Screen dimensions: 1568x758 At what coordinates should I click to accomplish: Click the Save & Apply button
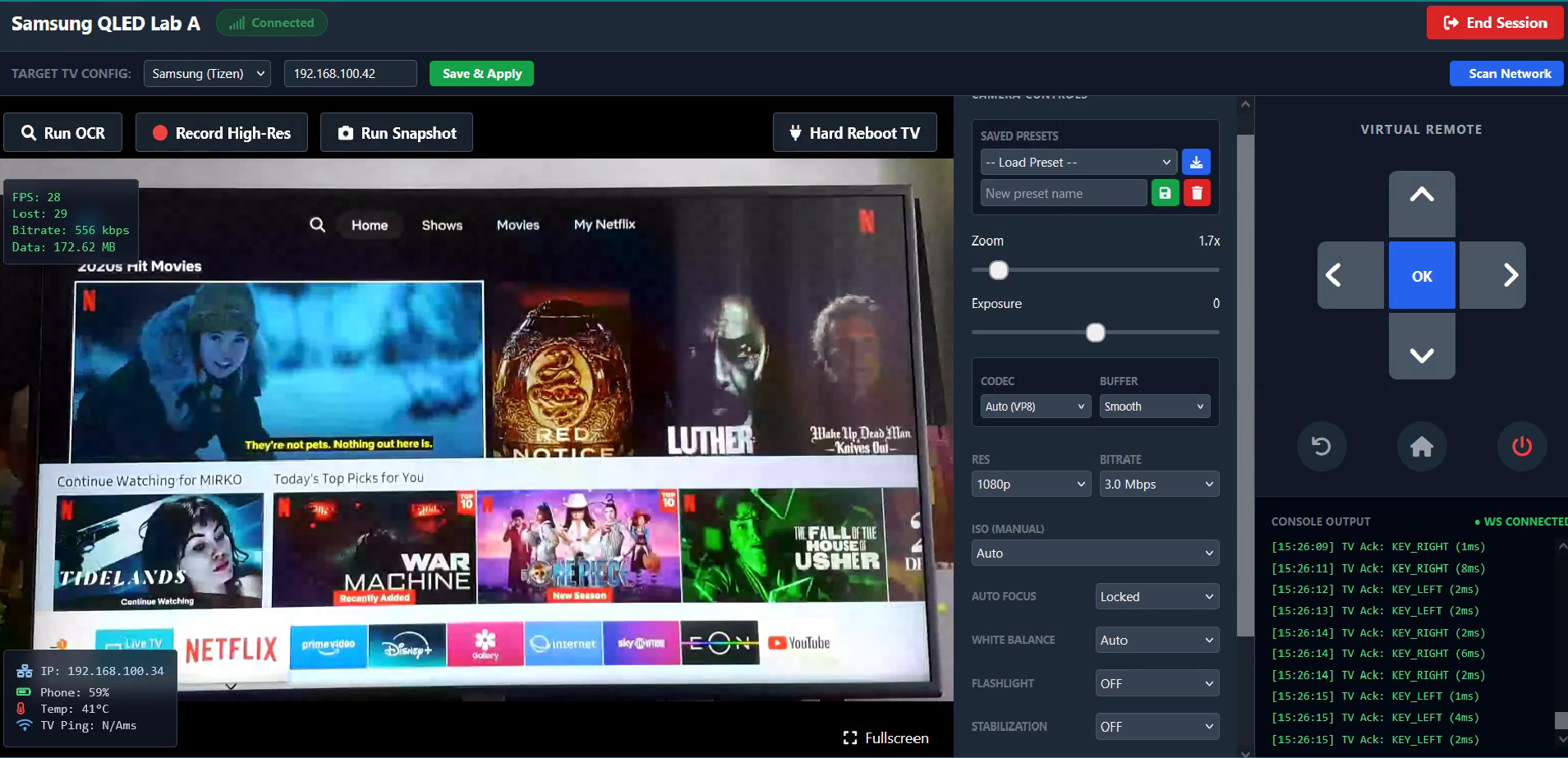pyautogui.click(x=481, y=74)
